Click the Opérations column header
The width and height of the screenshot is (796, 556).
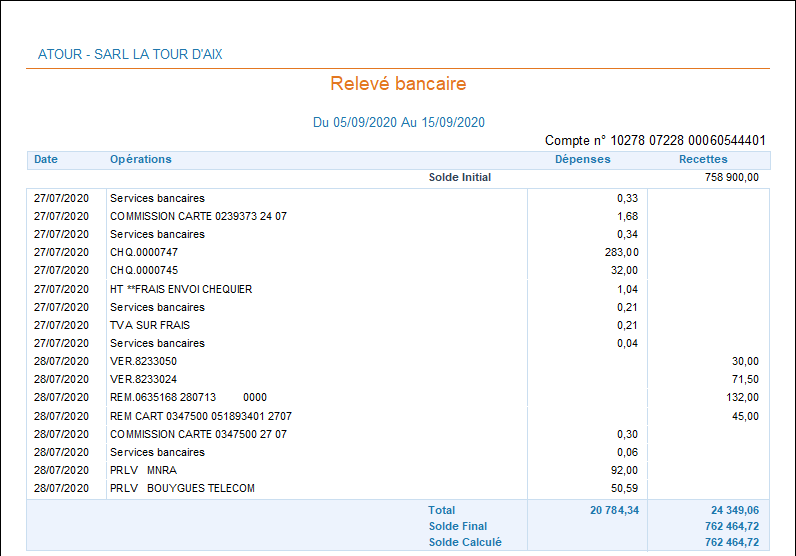[141, 159]
